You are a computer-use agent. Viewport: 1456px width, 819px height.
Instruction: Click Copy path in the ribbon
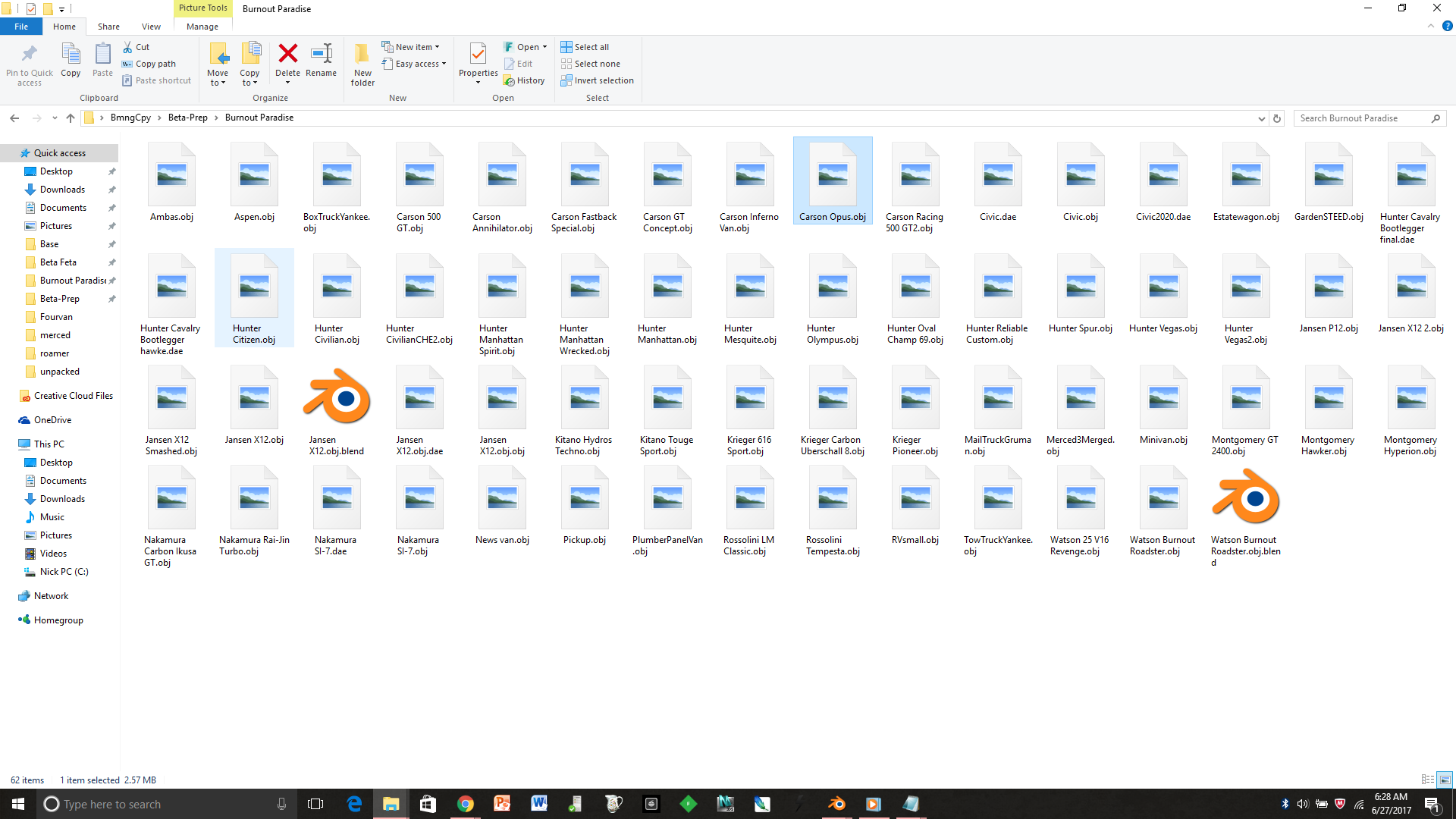coord(149,64)
